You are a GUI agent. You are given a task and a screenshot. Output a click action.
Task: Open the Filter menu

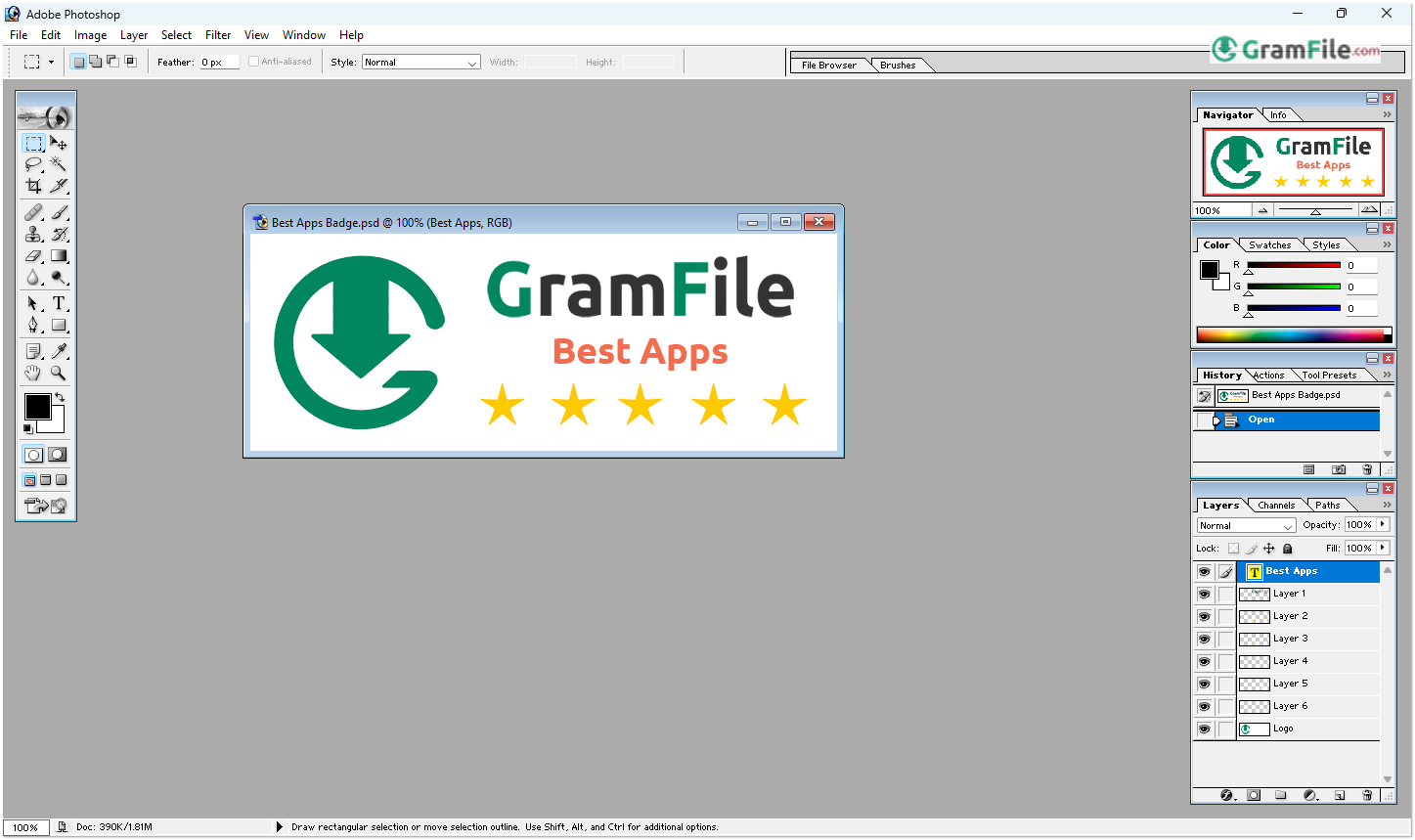pyautogui.click(x=218, y=35)
